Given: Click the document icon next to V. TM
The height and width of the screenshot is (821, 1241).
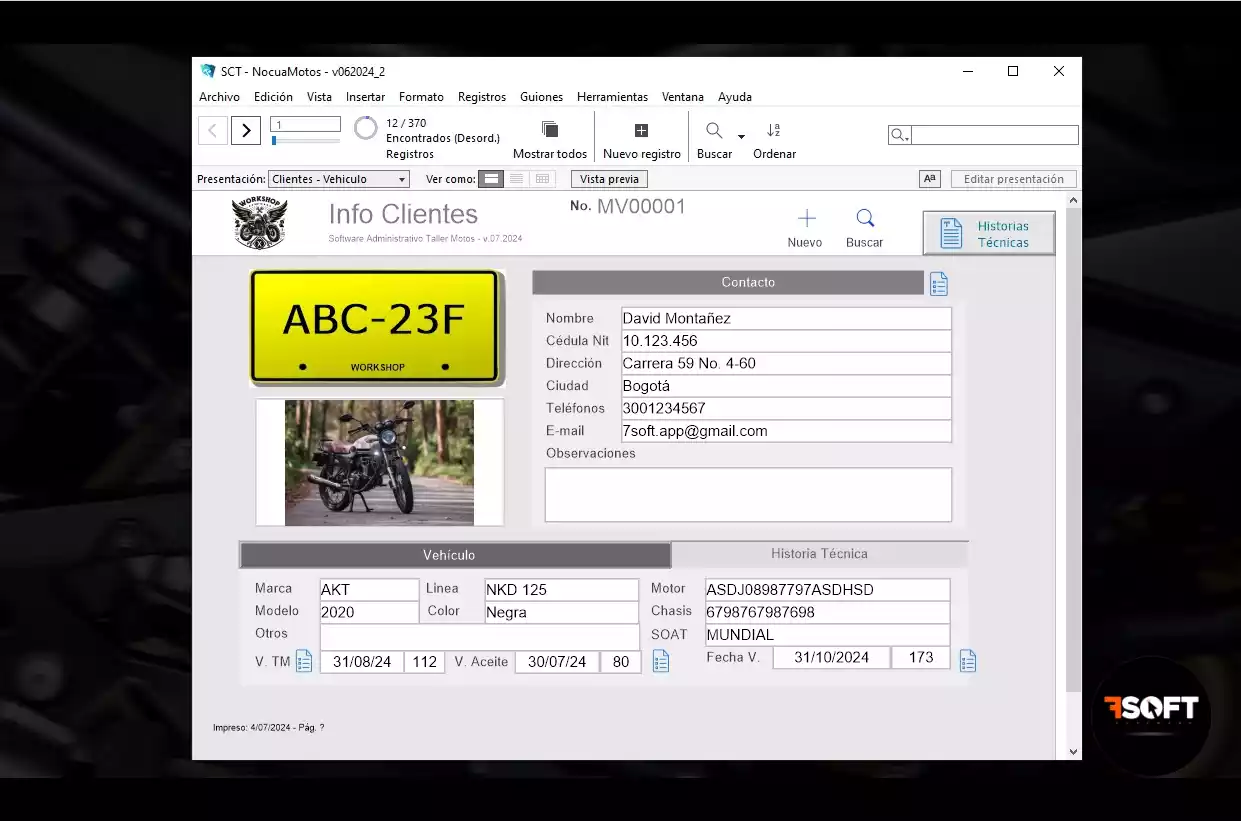Looking at the screenshot, I should (304, 661).
